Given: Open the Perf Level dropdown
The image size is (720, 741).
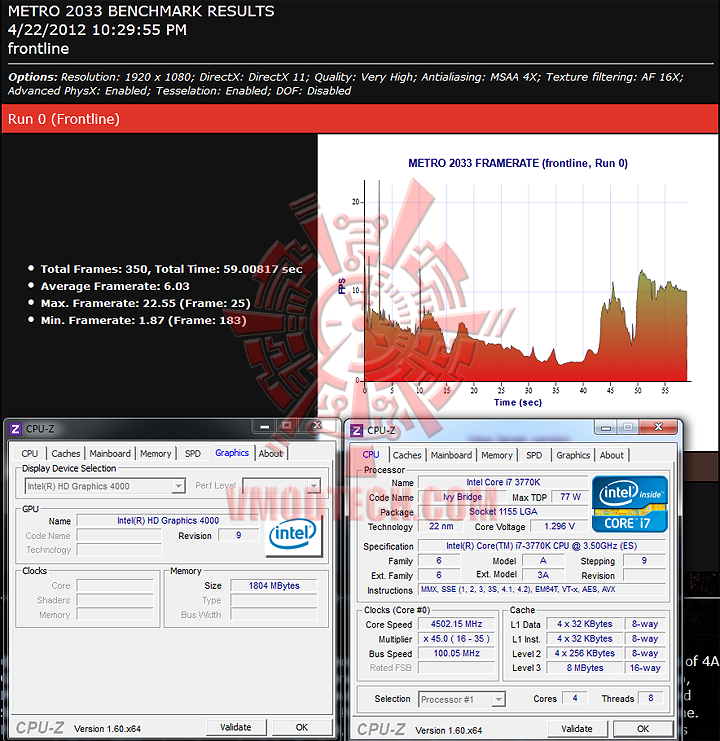Looking at the screenshot, I should (282, 485).
